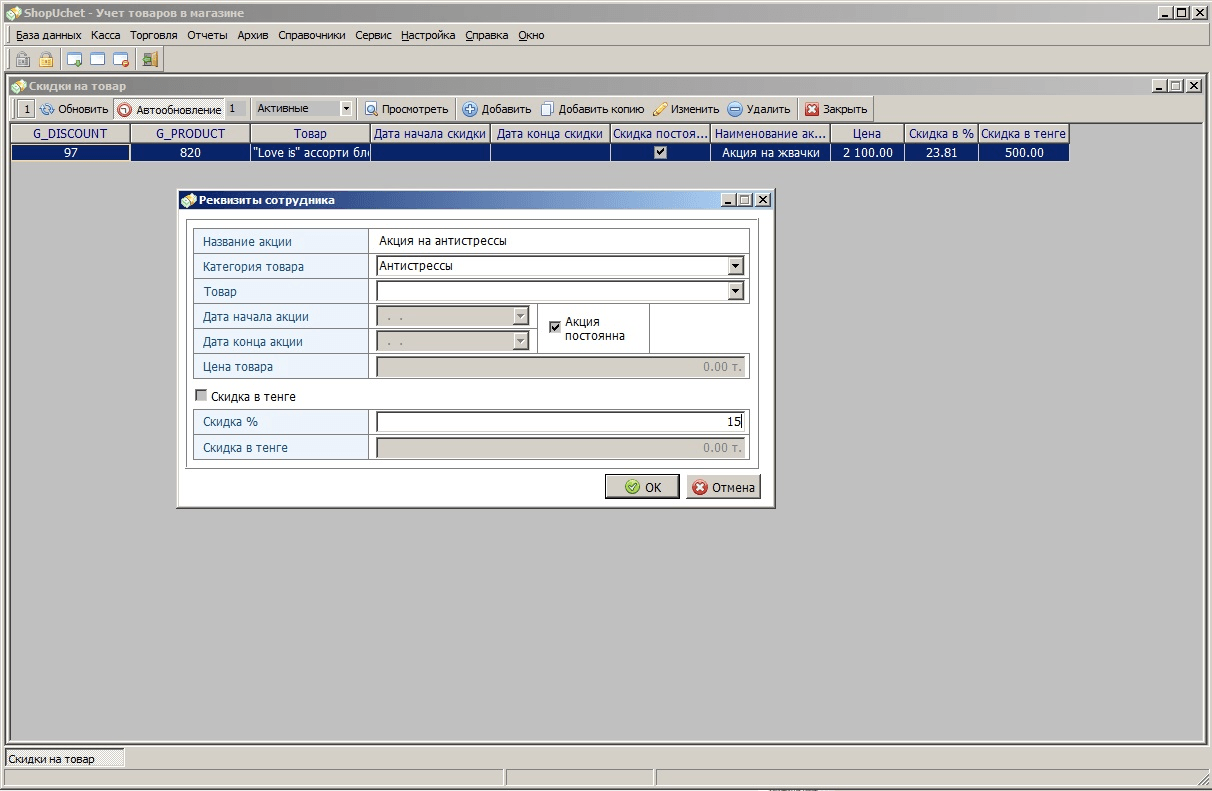Open the Окно menu

531,35
